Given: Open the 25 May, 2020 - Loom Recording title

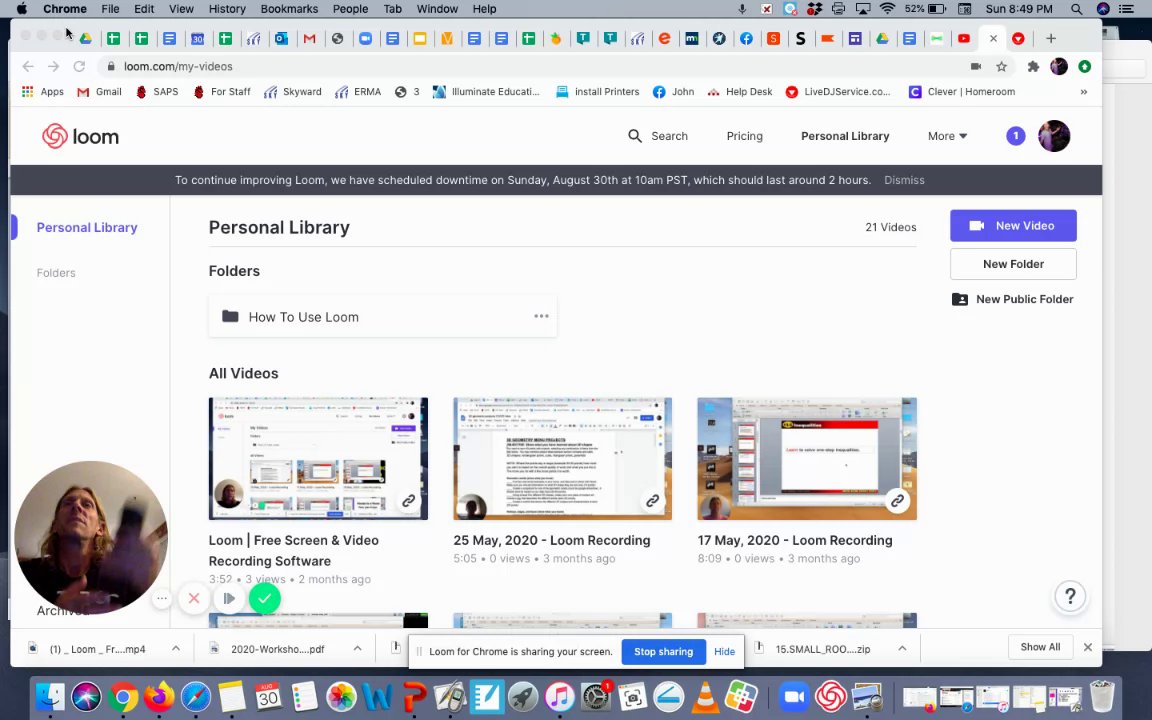Looking at the screenshot, I should click(552, 540).
